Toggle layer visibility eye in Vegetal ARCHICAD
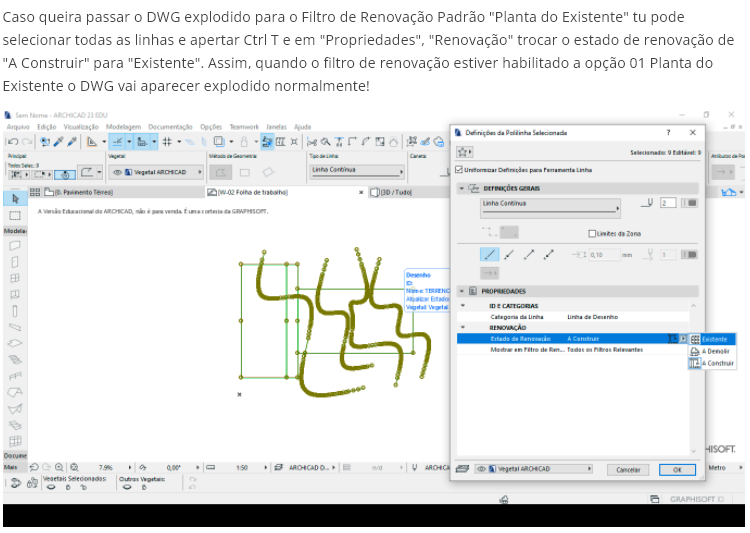Screen dimensions: 750x533 click(118, 172)
